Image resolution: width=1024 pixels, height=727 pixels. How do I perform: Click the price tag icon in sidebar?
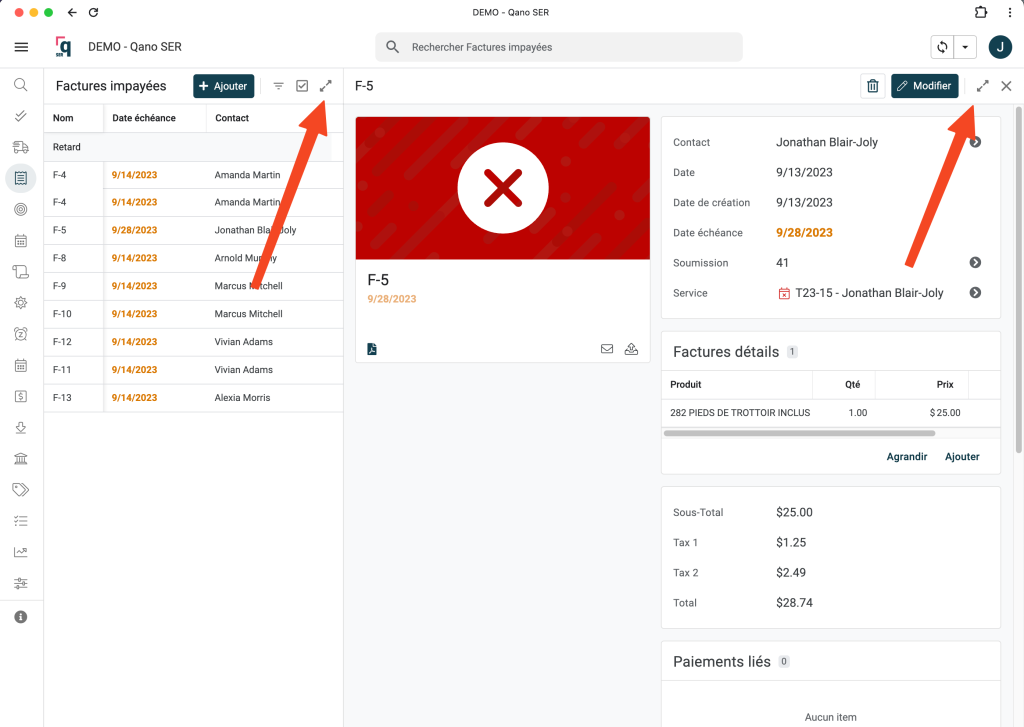[20, 489]
